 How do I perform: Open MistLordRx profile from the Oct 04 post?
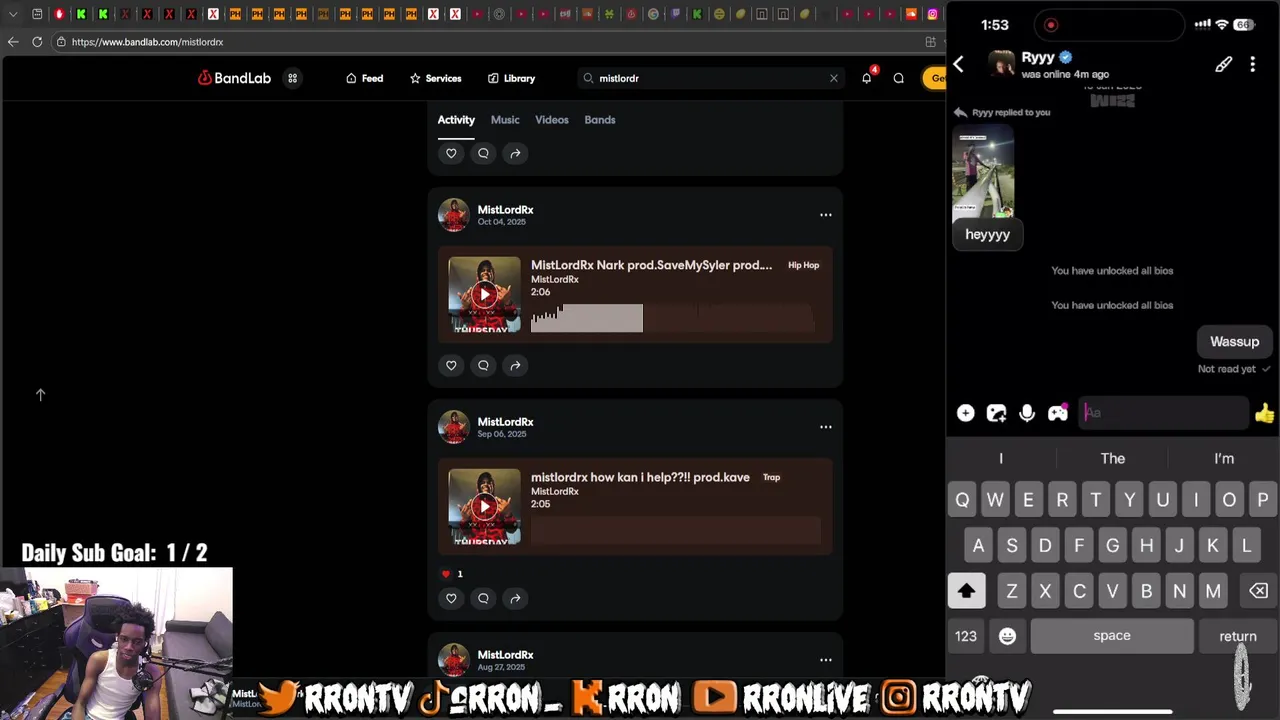tap(505, 210)
